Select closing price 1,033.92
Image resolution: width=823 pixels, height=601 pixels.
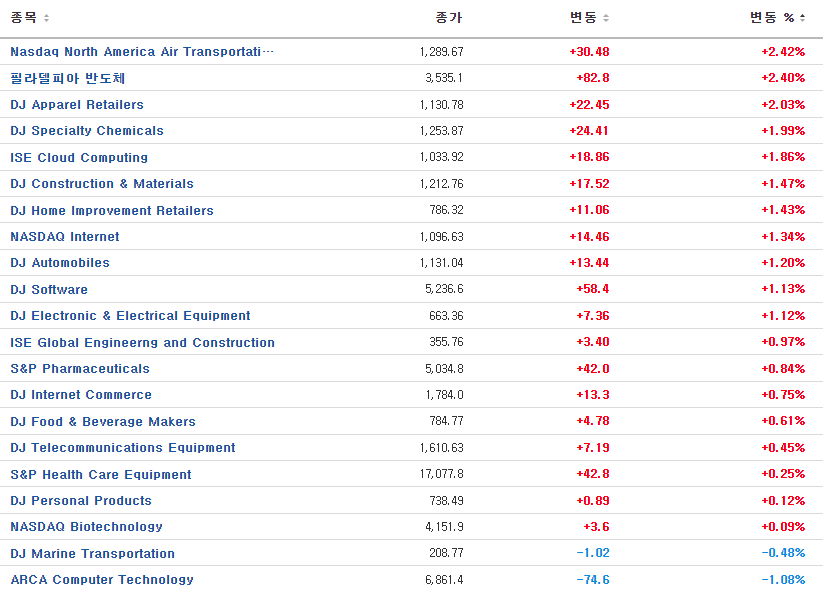441,157
